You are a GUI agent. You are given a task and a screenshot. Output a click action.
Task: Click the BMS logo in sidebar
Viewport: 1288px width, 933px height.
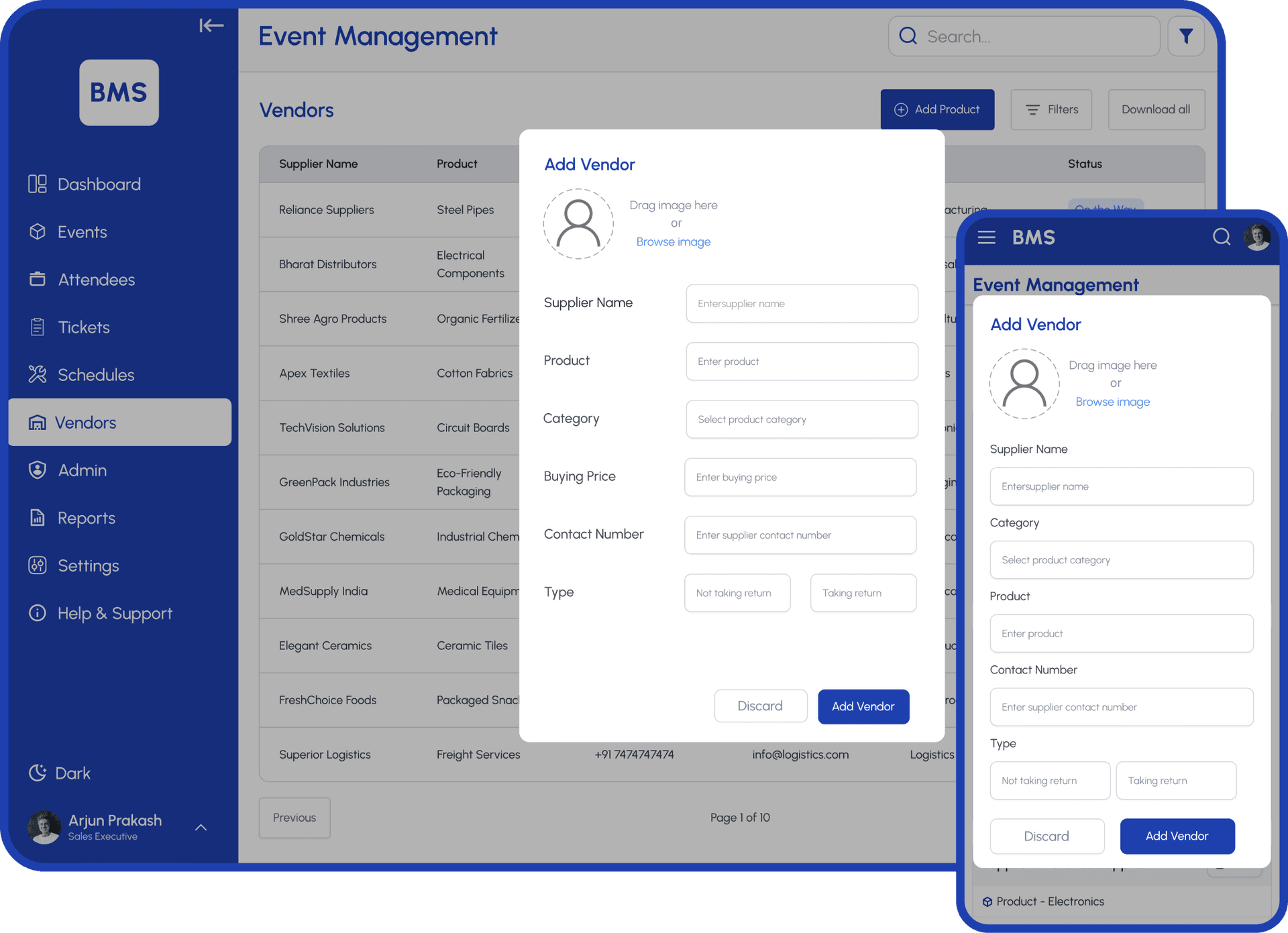click(119, 93)
